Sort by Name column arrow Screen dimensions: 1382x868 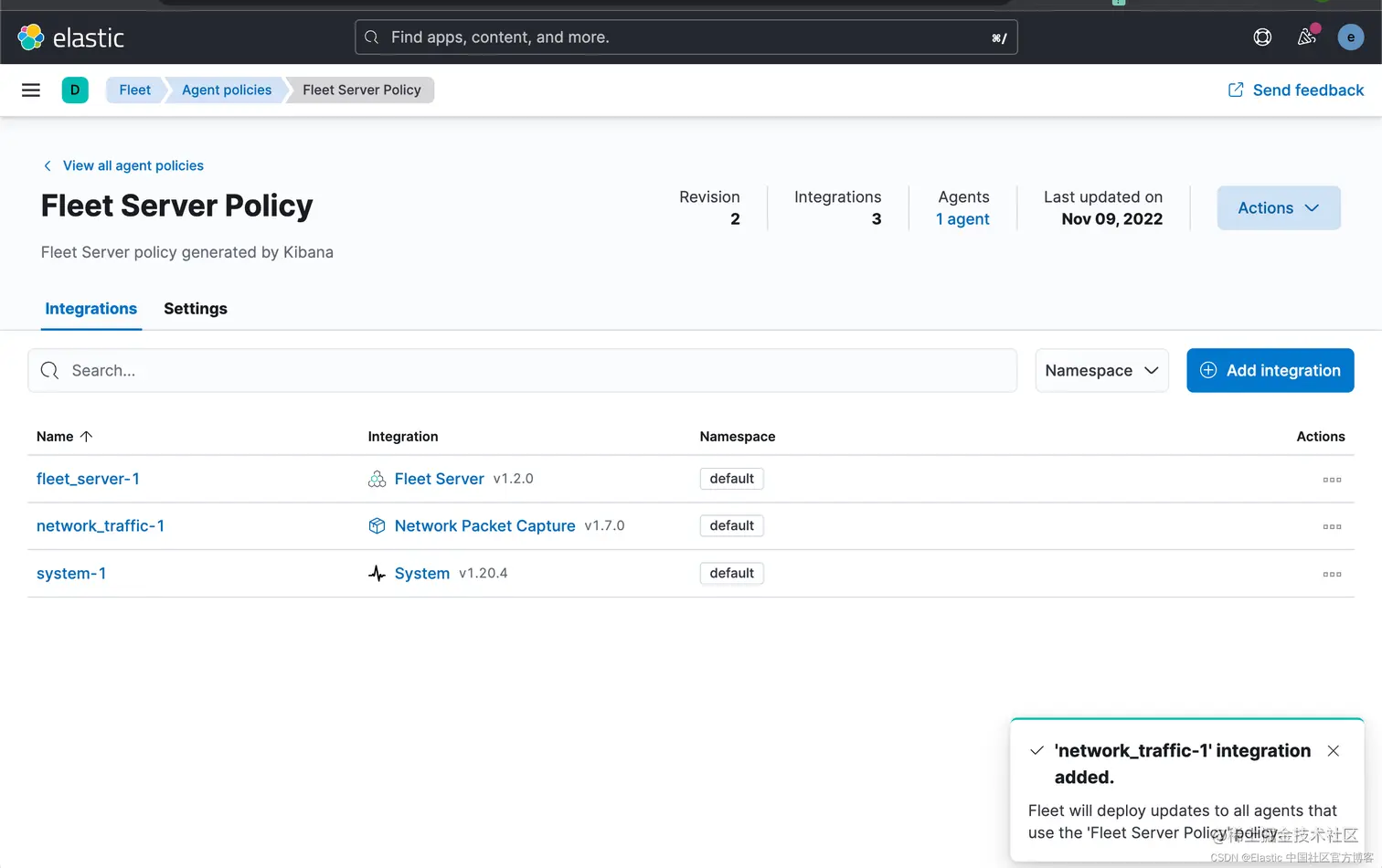tap(87, 437)
